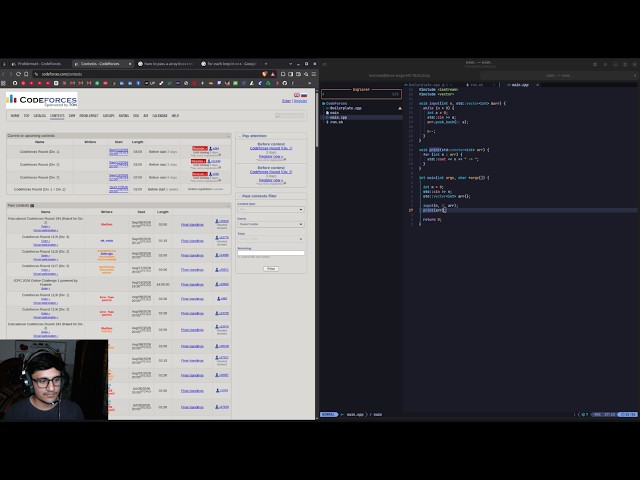Click the Codeforces logo
The image size is (640, 480).
42,100
